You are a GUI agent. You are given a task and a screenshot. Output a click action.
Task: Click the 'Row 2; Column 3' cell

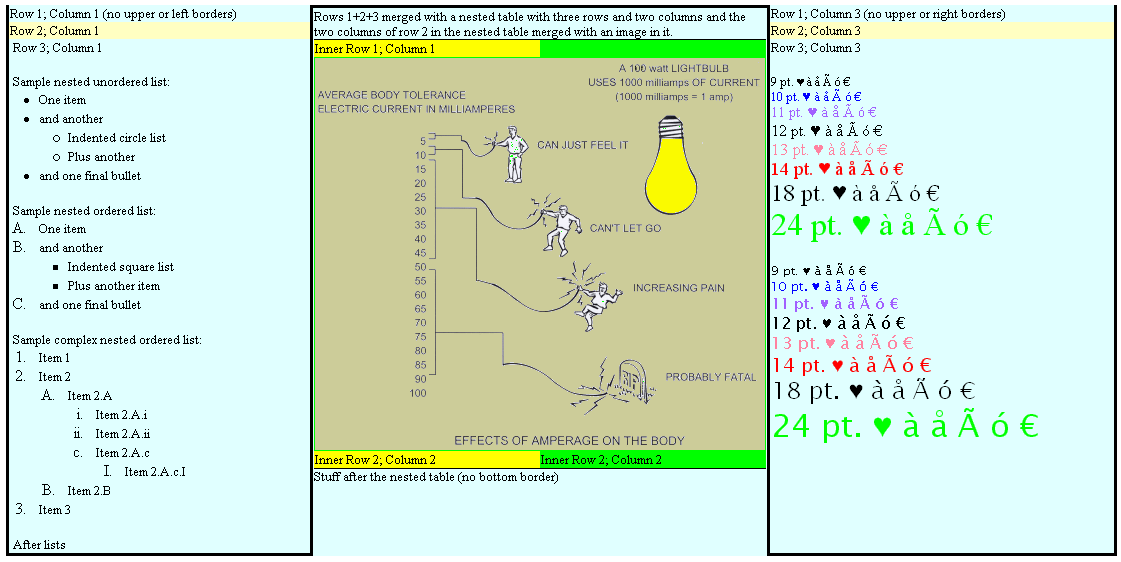tap(940, 31)
